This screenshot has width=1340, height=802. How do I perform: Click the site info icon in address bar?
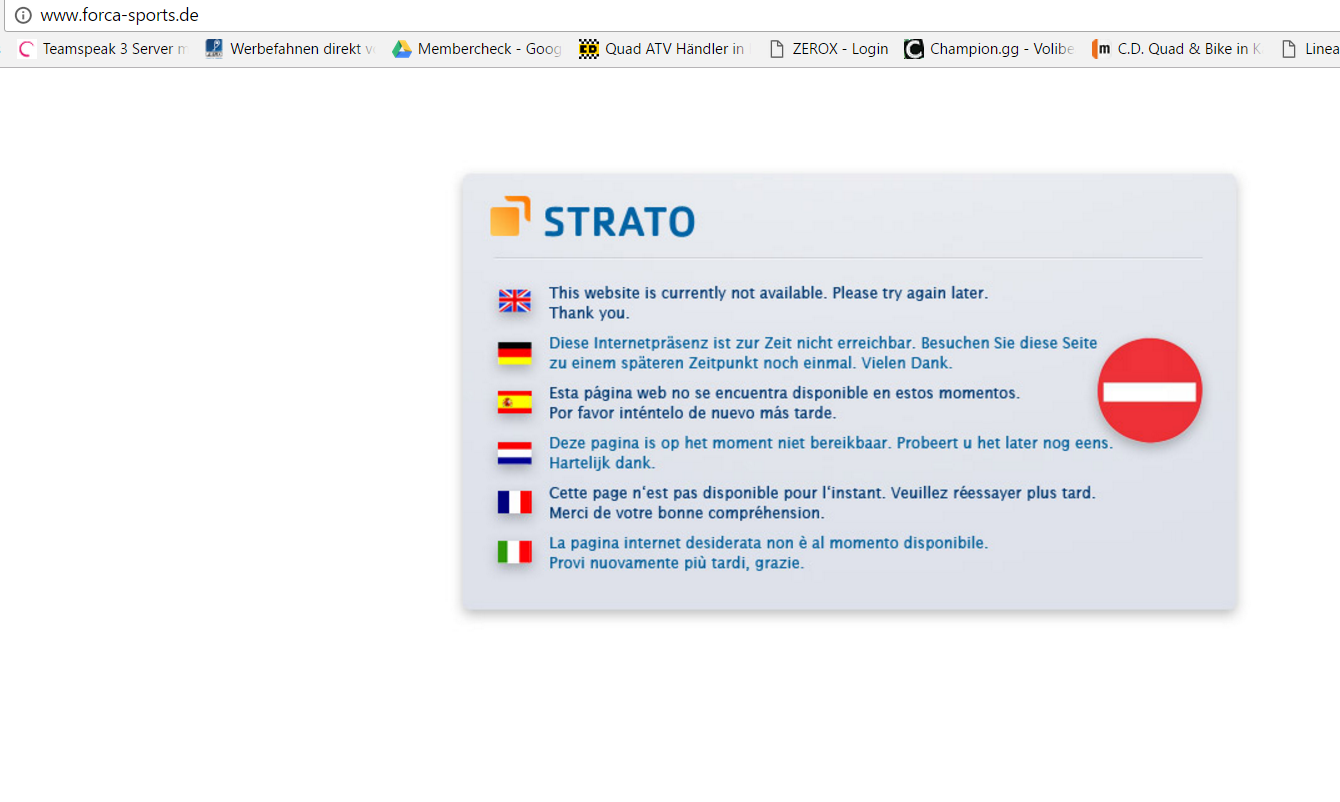tap(23, 15)
